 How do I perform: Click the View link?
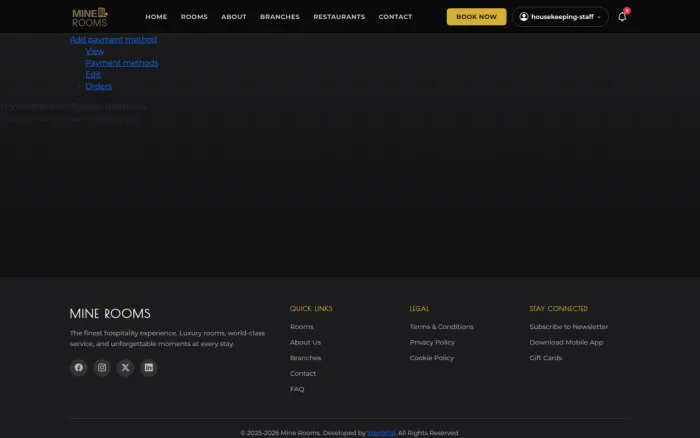coord(95,51)
